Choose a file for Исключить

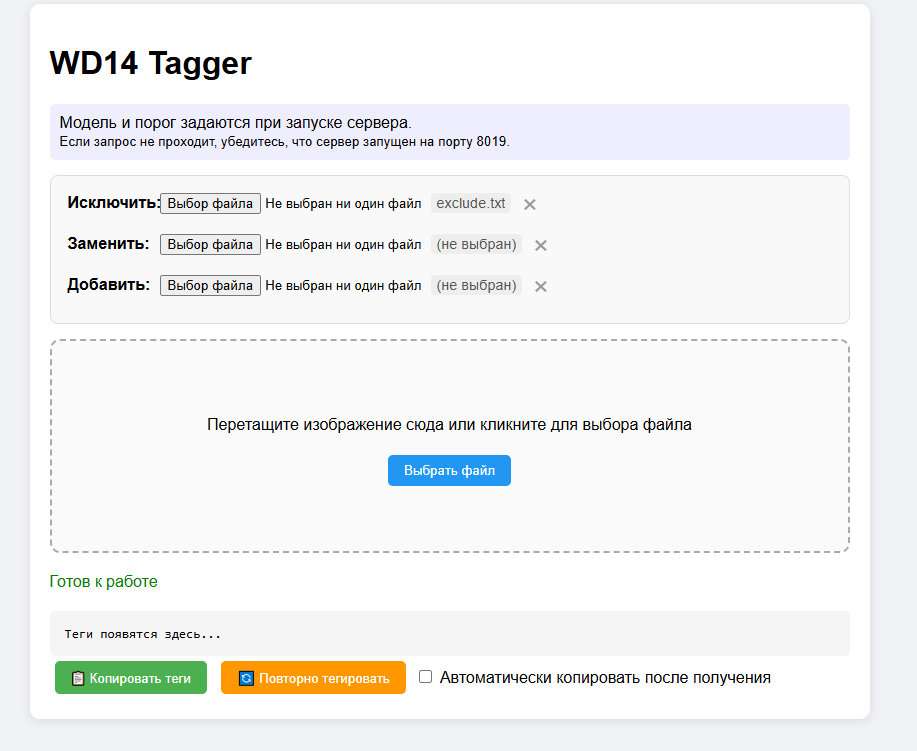point(211,204)
